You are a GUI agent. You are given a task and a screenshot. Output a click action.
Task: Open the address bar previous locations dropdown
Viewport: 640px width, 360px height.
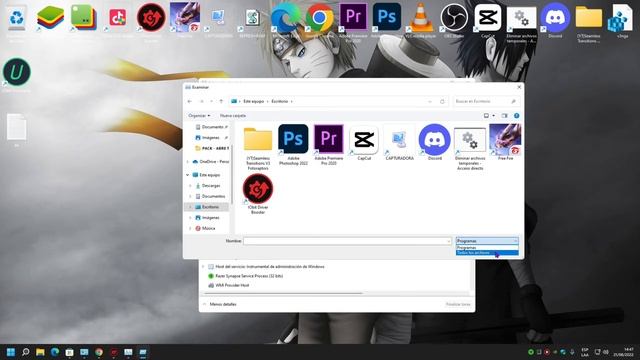click(x=430, y=101)
